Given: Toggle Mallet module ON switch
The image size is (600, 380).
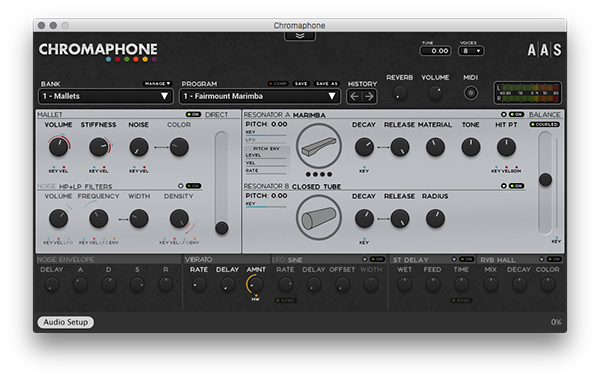Looking at the screenshot, I should point(193,114).
